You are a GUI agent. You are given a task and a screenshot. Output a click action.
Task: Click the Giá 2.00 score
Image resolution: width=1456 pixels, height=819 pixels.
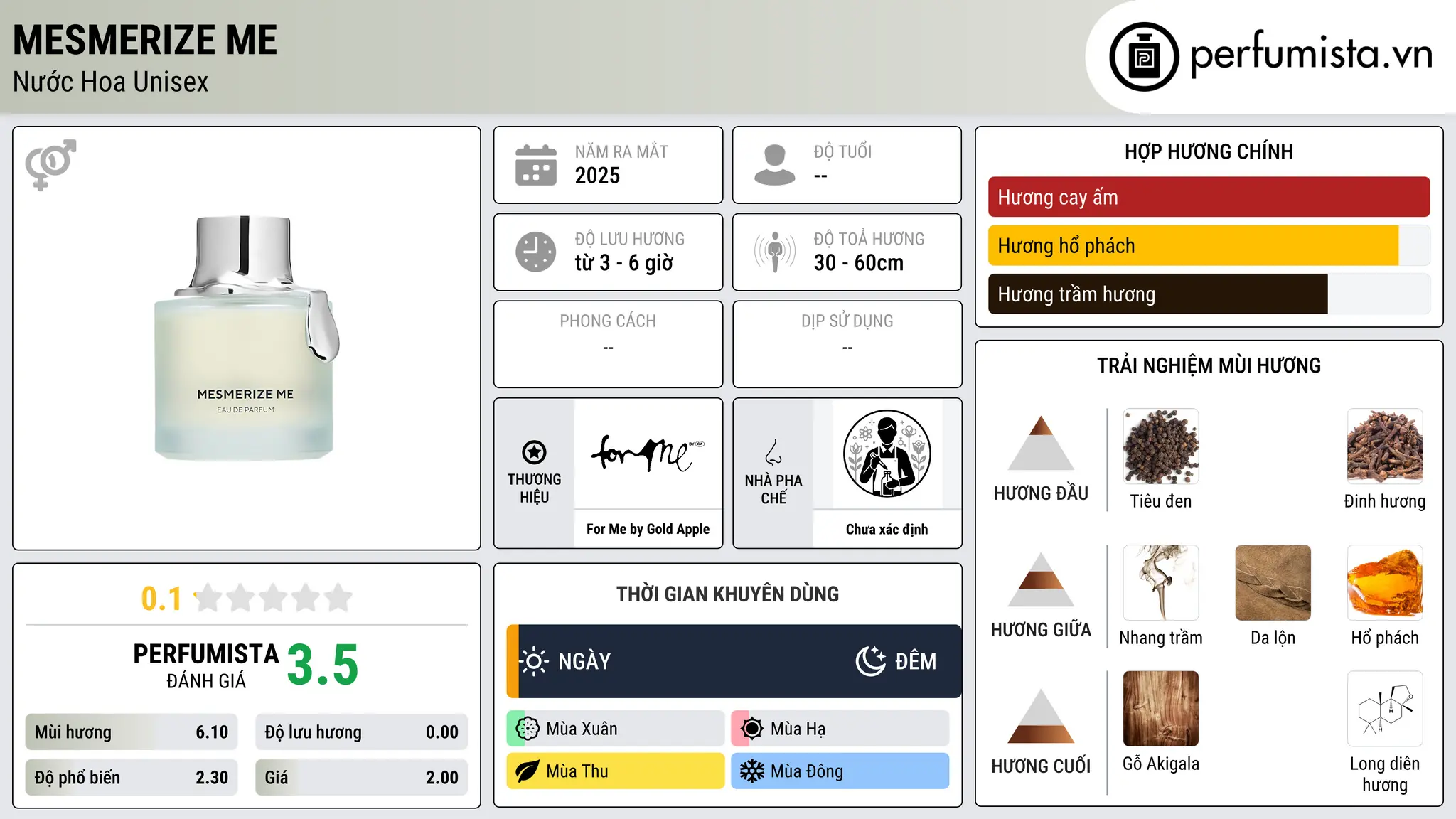361,778
